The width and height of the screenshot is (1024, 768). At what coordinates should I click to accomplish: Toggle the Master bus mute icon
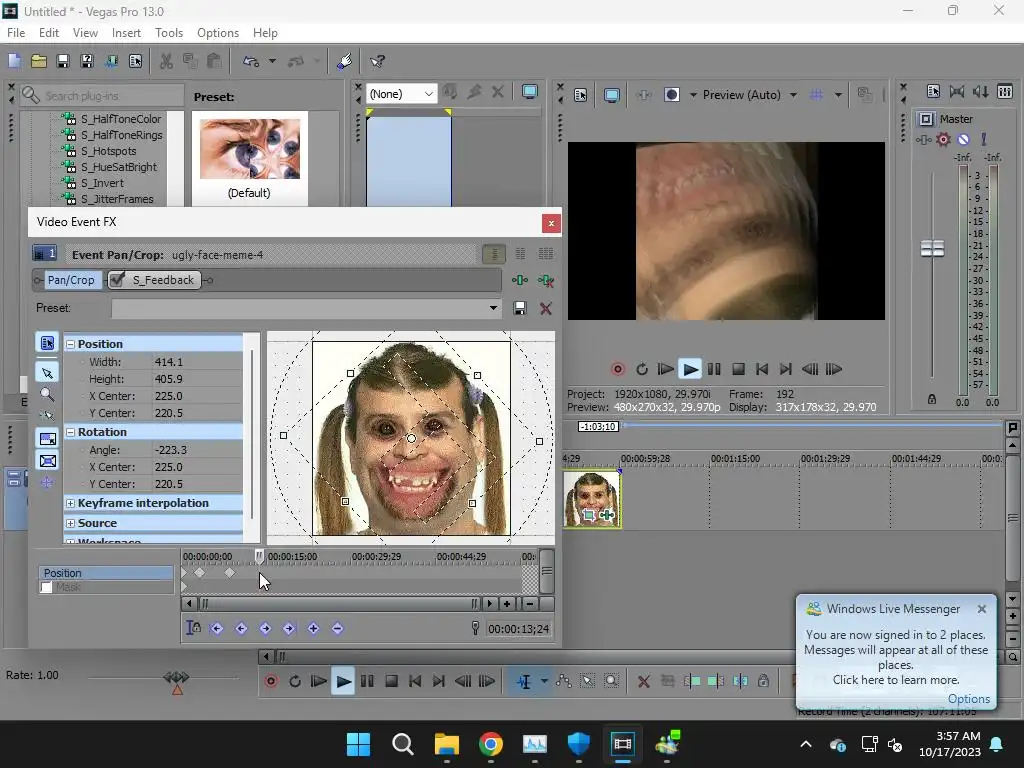(963, 139)
